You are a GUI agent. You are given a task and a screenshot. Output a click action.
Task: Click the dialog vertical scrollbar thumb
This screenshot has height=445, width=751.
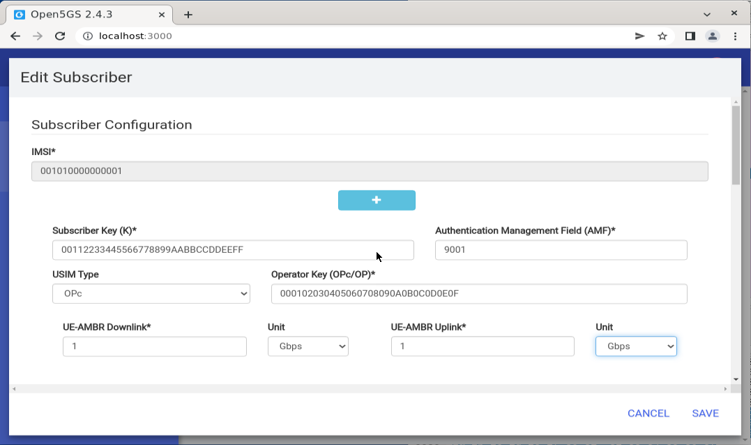(736, 145)
